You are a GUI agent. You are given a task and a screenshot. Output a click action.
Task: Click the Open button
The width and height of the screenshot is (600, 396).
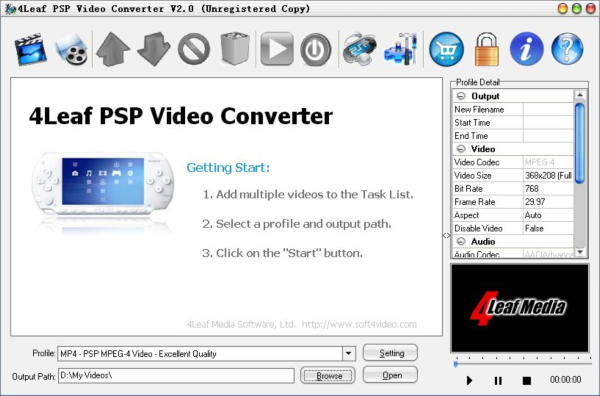(x=390, y=375)
